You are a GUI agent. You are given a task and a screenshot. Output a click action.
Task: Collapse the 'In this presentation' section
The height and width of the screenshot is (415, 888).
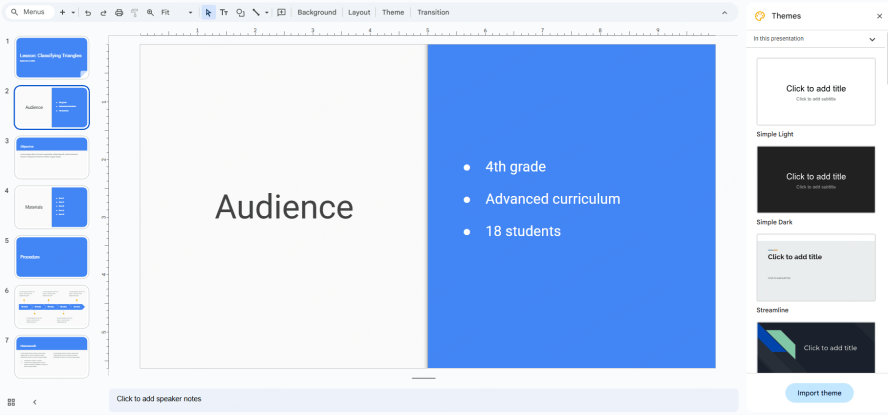[x=871, y=39]
